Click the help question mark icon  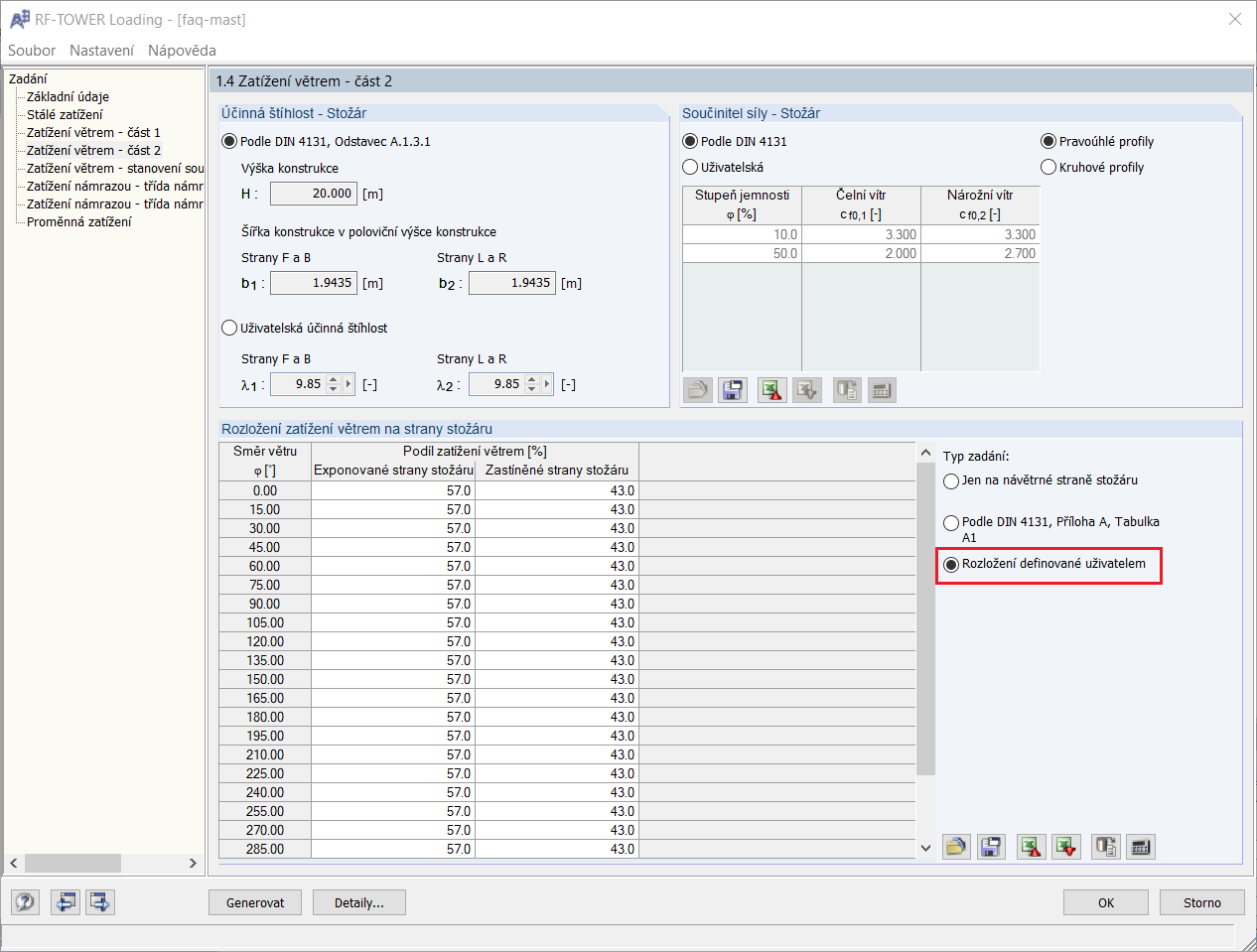26,901
